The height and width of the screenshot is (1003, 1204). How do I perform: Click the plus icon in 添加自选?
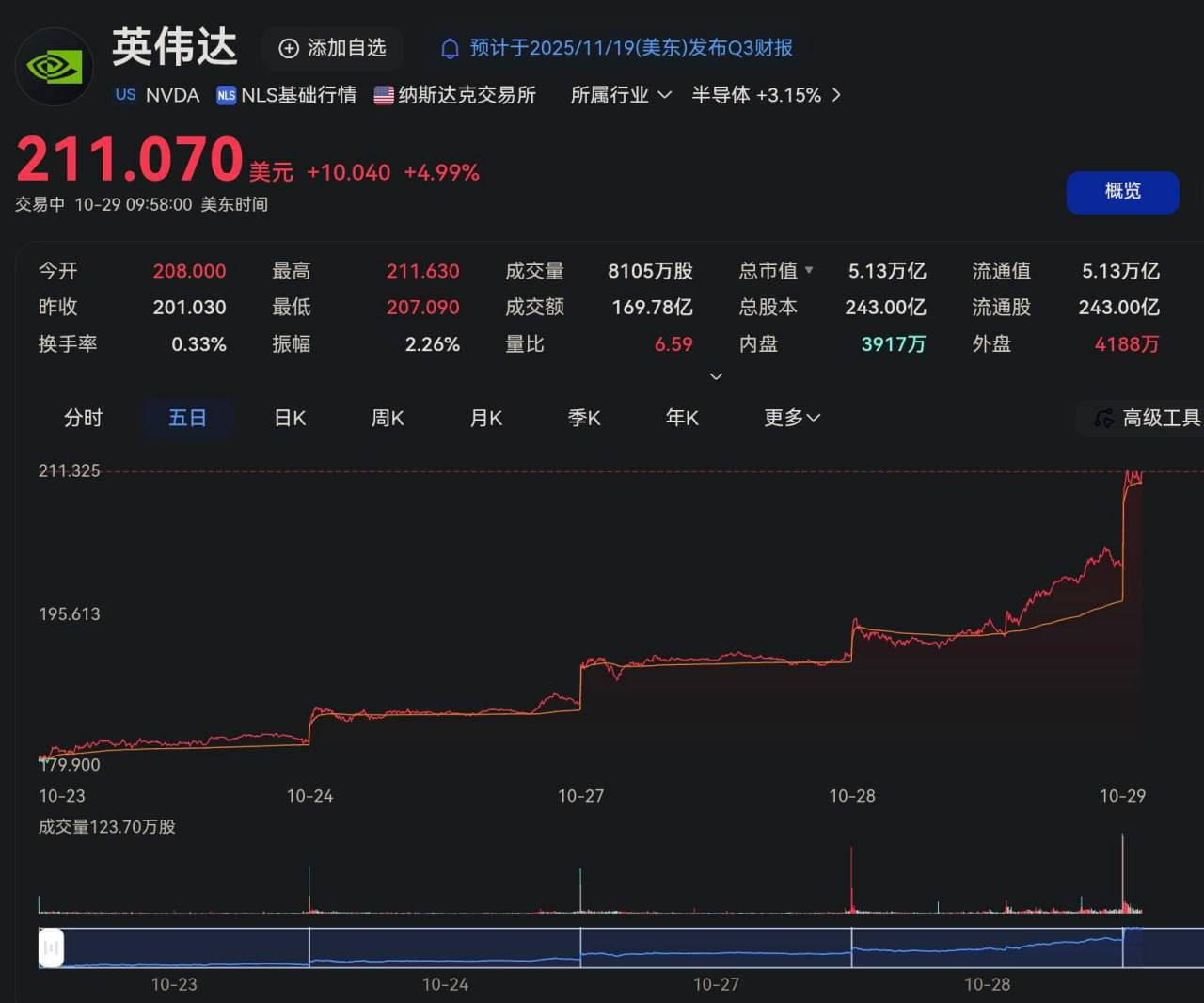pyautogui.click(x=289, y=48)
